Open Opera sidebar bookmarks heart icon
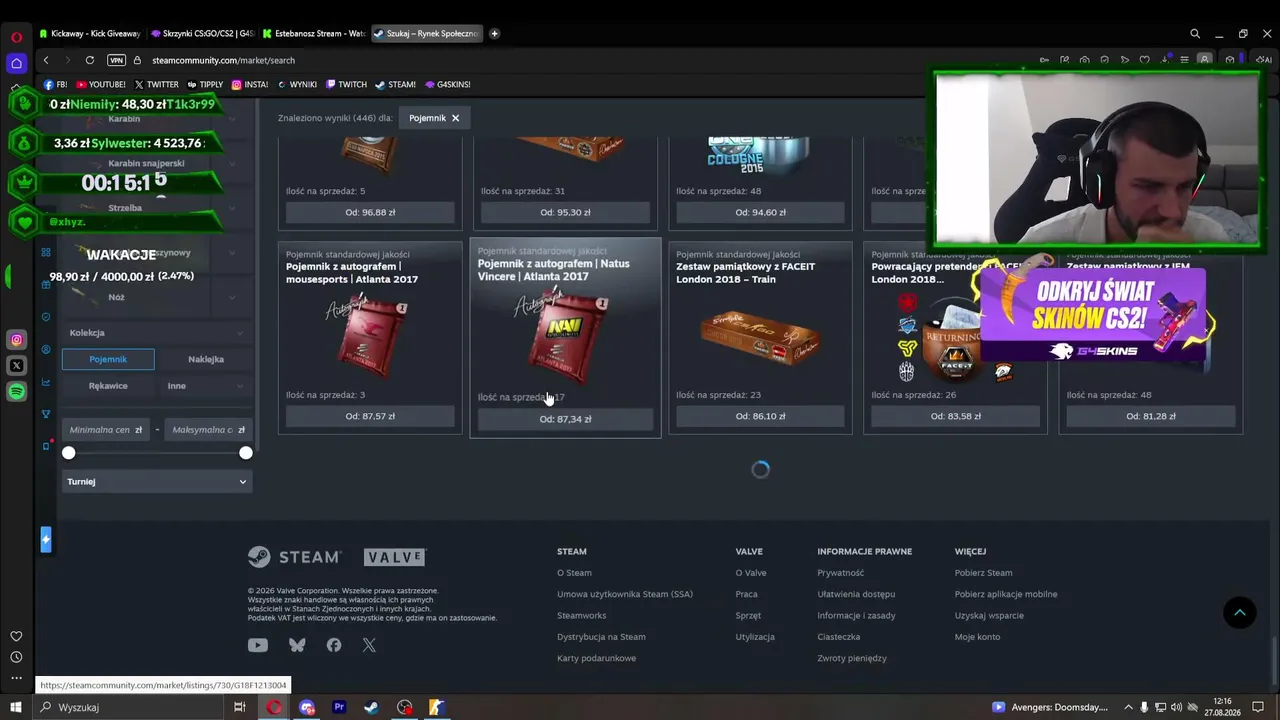Screen dimensions: 1280x720 point(16,636)
